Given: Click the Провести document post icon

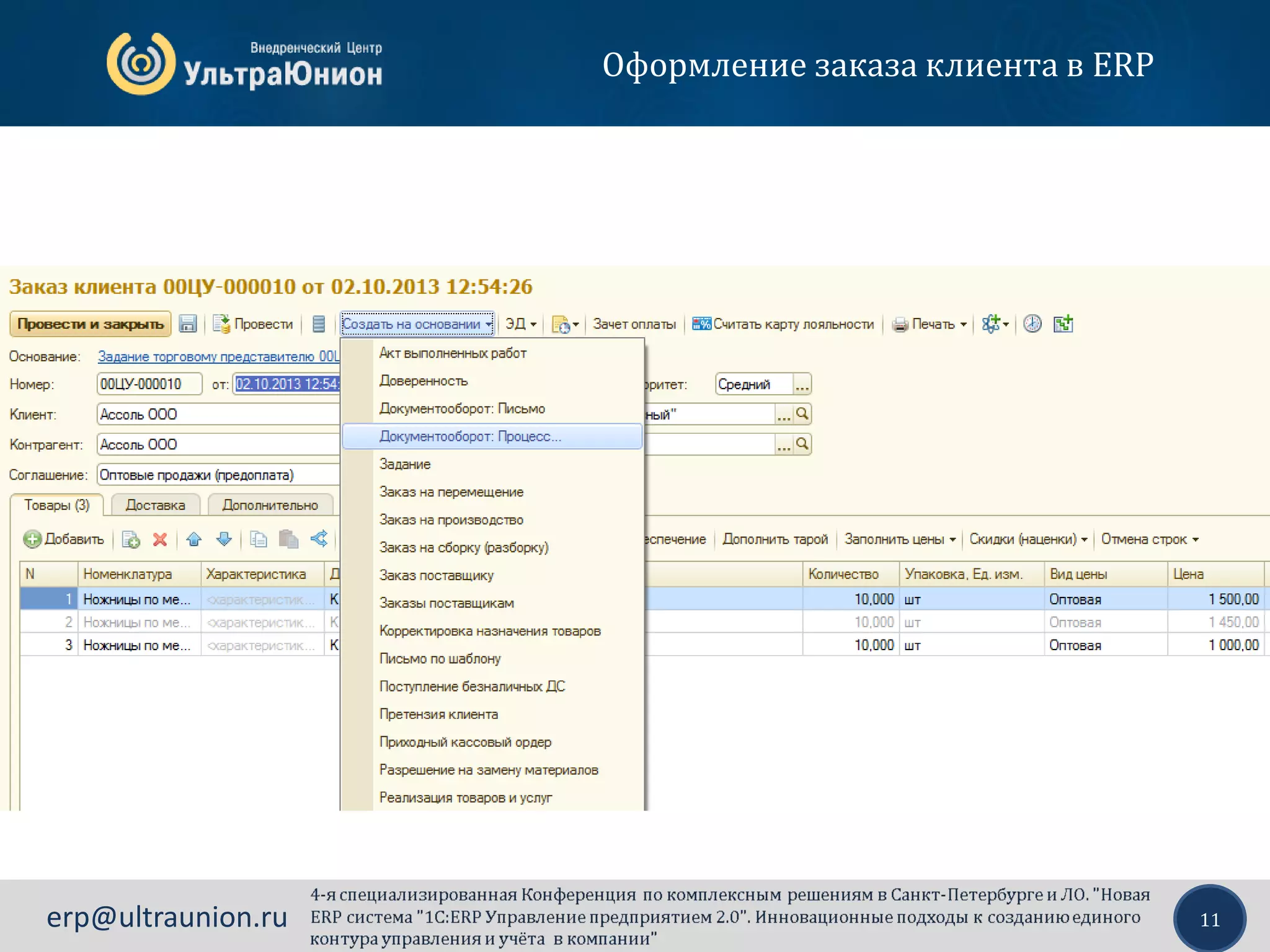Looking at the screenshot, I should pyautogui.click(x=221, y=324).
